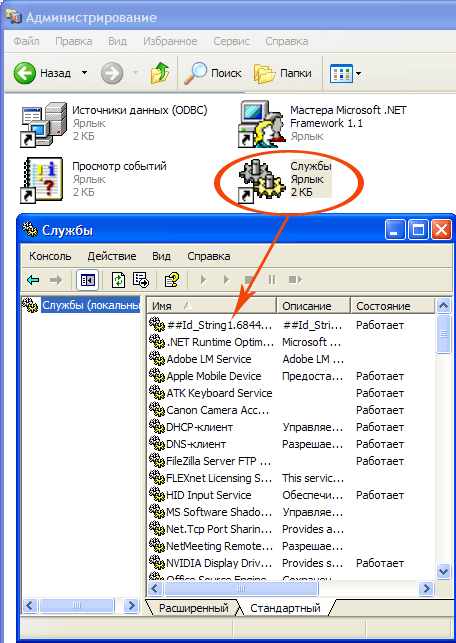Click the export list toolbar icon
This screenshot has width=456, height=643.
click(141, 280)
